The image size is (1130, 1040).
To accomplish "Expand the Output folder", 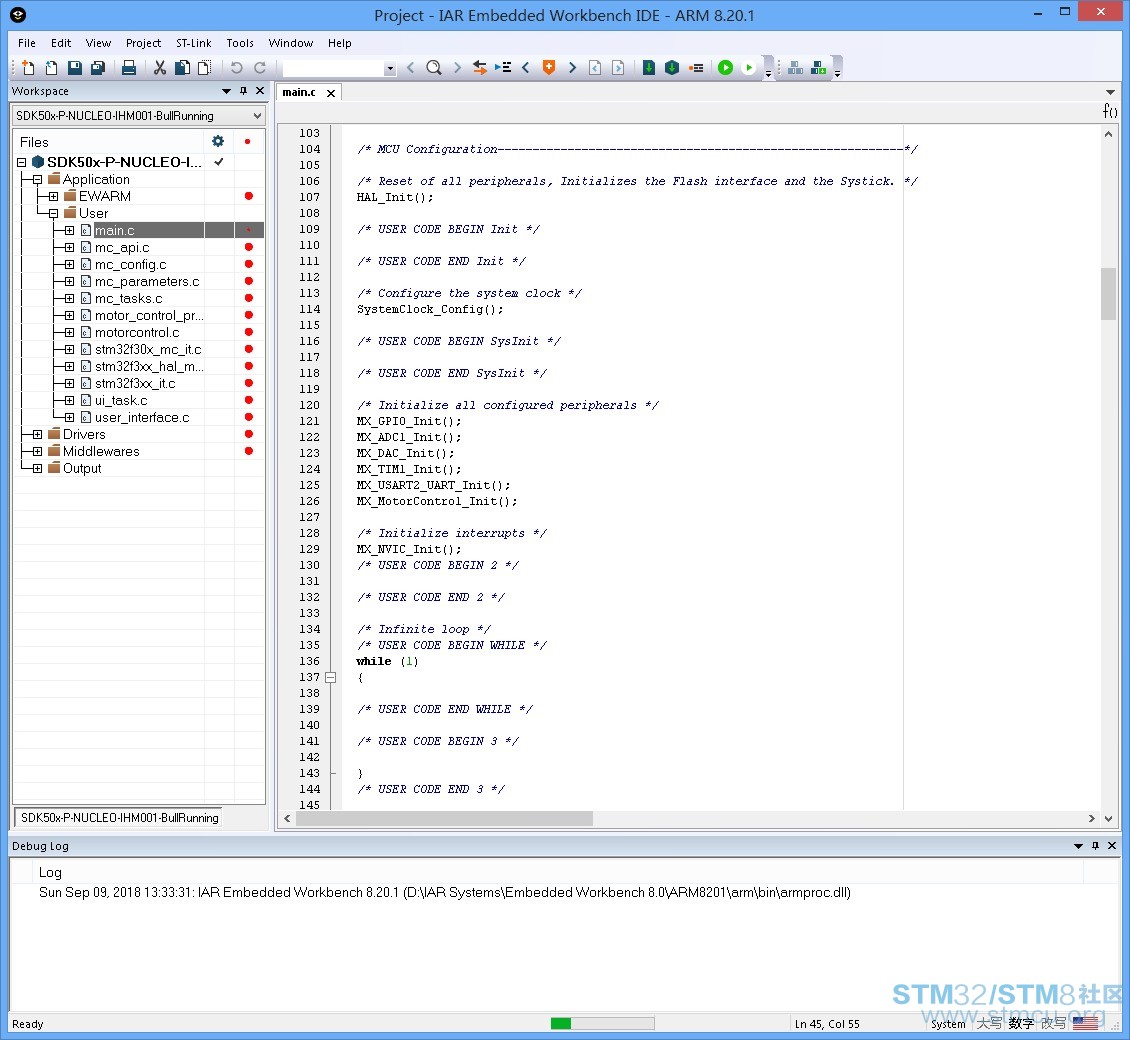I will tap(37, 468).
